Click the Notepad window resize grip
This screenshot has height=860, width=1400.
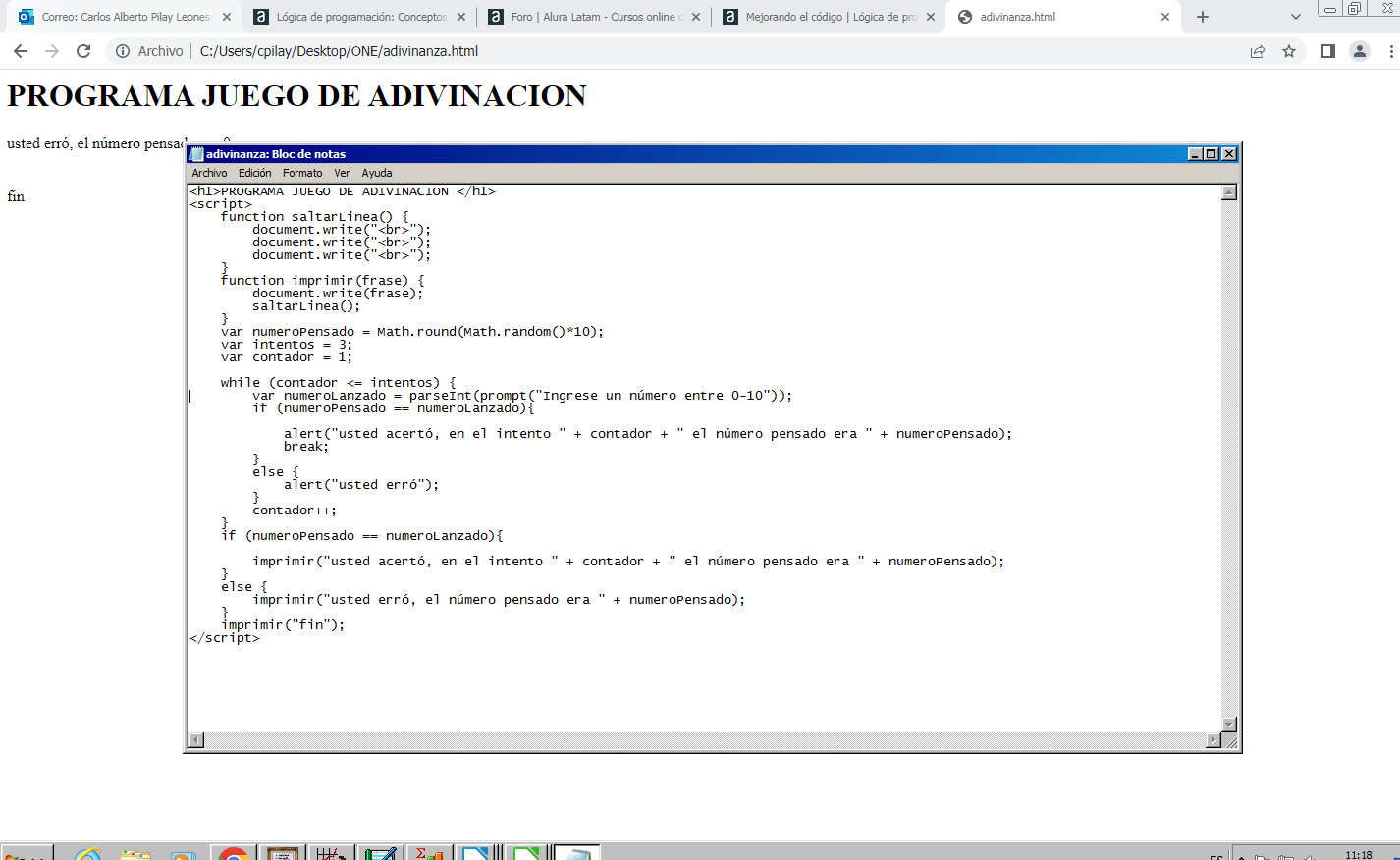[x=1230, y=741]
